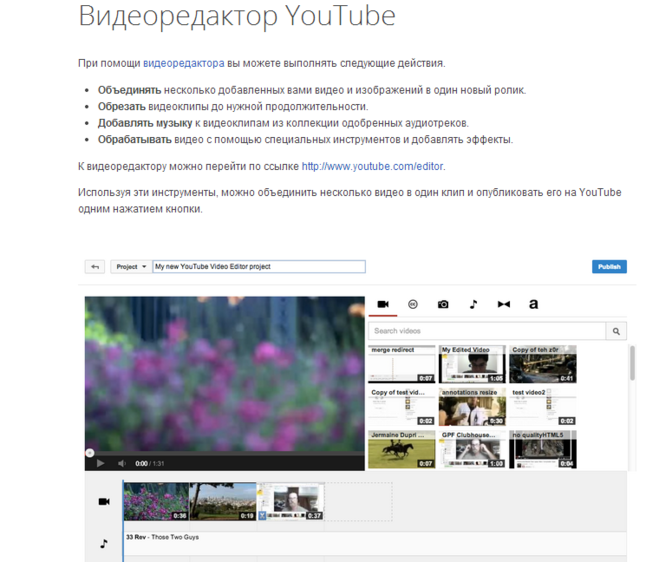Select the 0:37 webcam clip in timeline
Viewport: 659px width, 562px height.
click(291, 501)
